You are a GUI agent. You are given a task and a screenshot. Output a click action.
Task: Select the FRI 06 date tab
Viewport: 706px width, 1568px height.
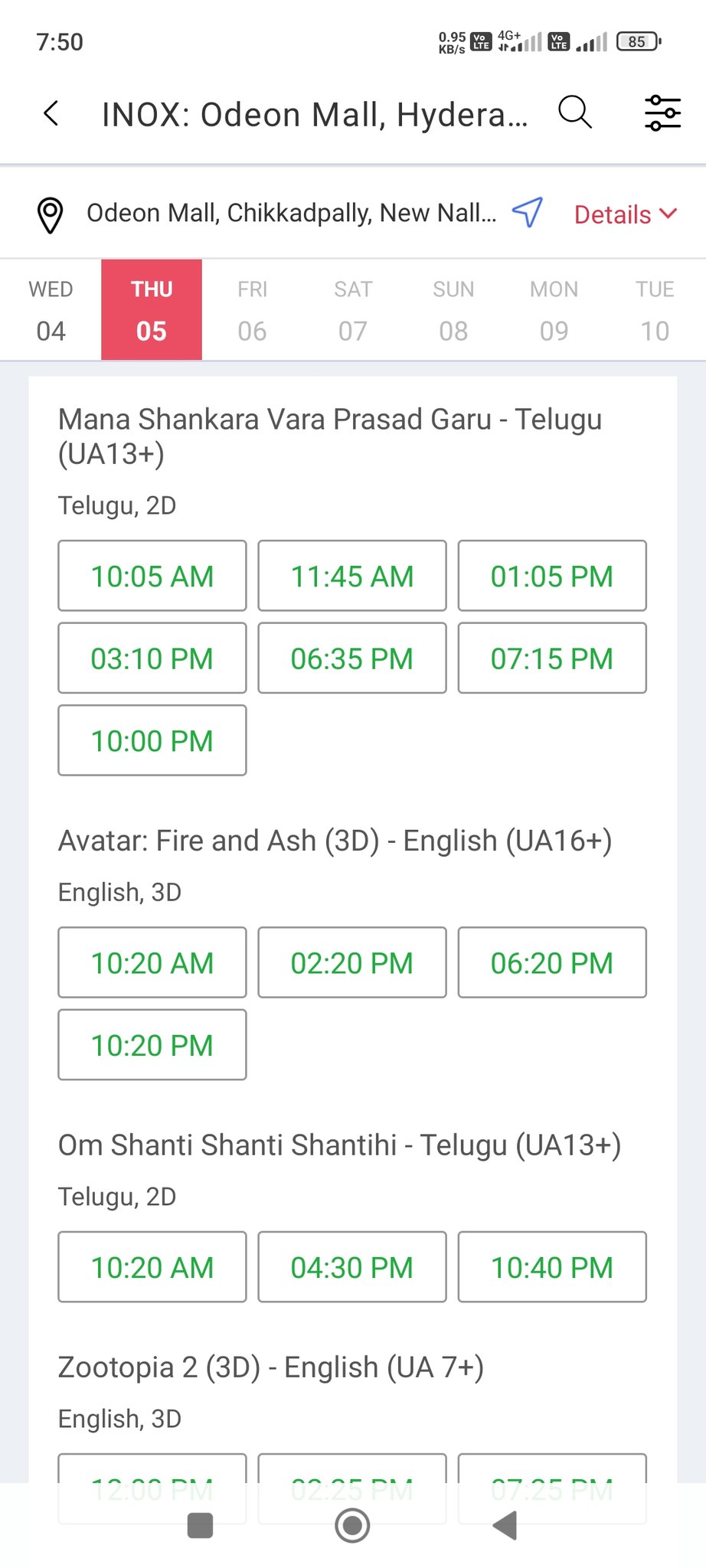(252, 310)
